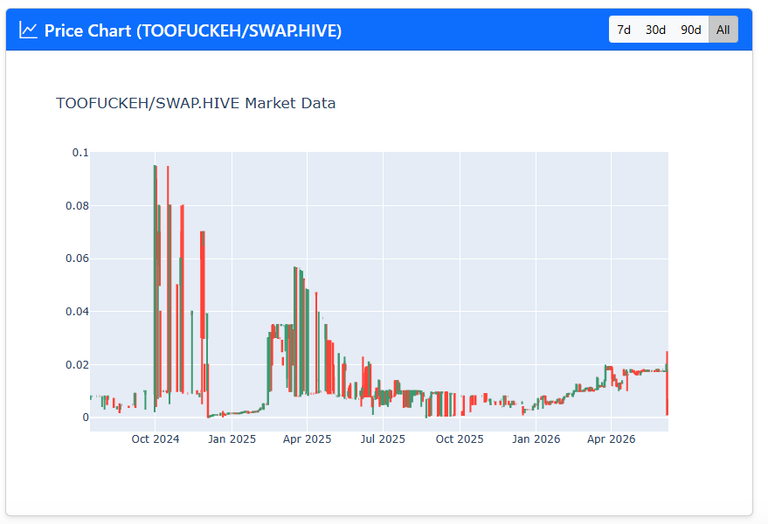Click the 0 y-axis value
This screenshot has height=524, width=768.
(86, 418)
